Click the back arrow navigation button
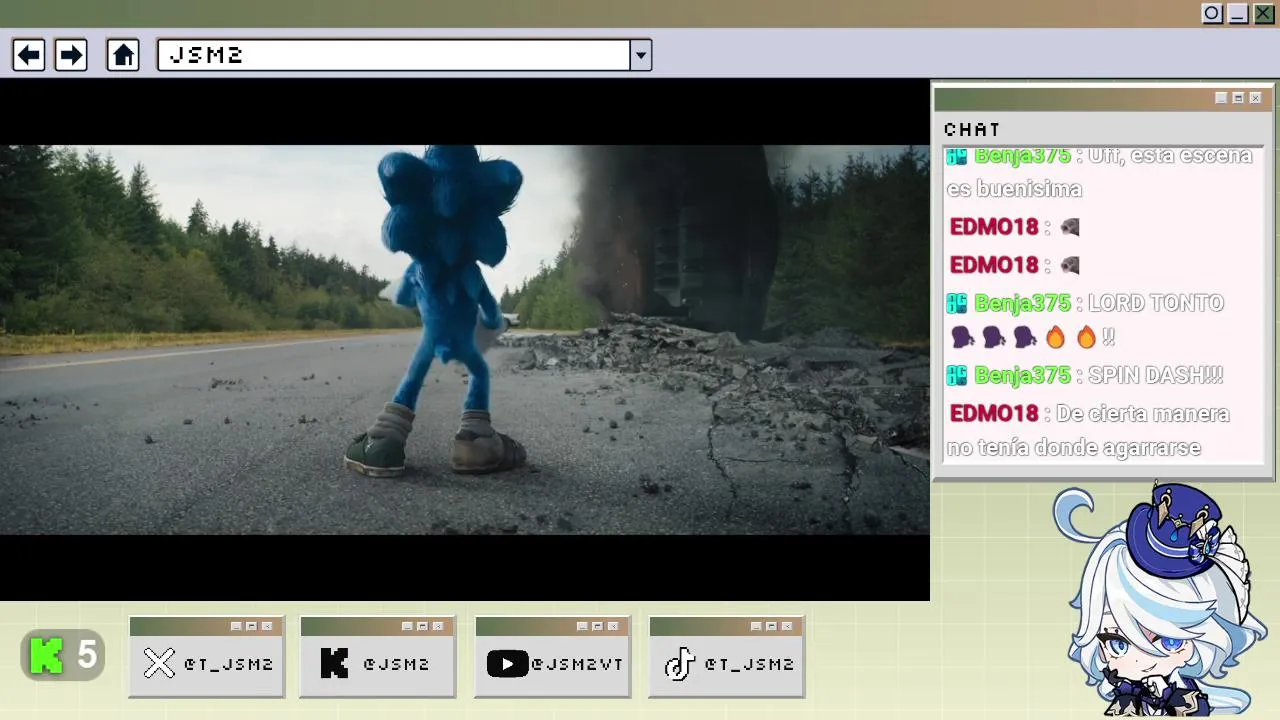 (x=29, y=55)
